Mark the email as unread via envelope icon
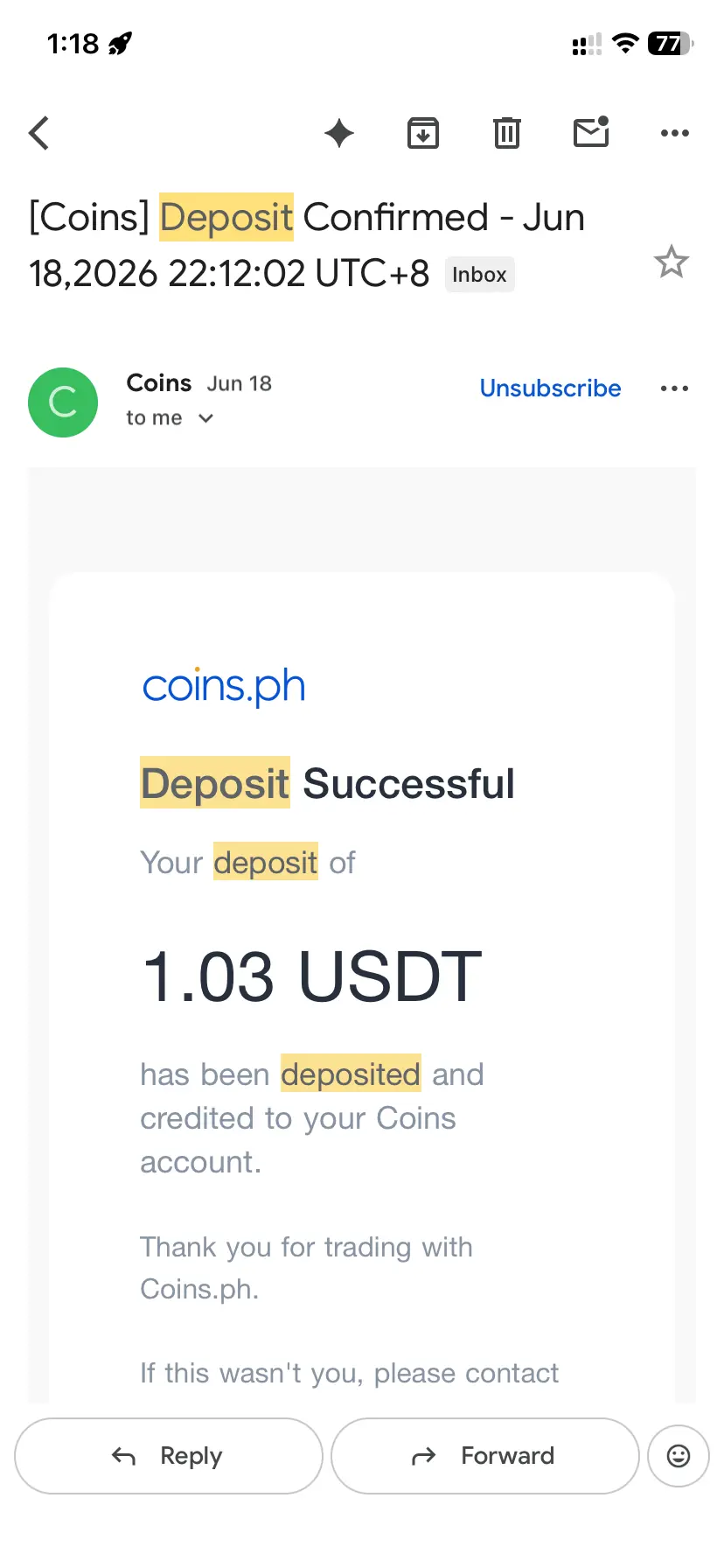Image resolution: width=724 pixels, height=1568 pixels. (591, 132)
